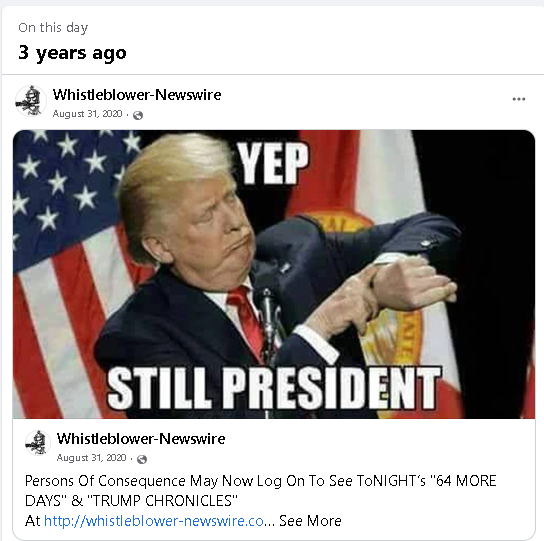Open the top Whistleblower-Newswire page name
The width and height of the screenshot is (544, 541).
[x=137, y=95]
